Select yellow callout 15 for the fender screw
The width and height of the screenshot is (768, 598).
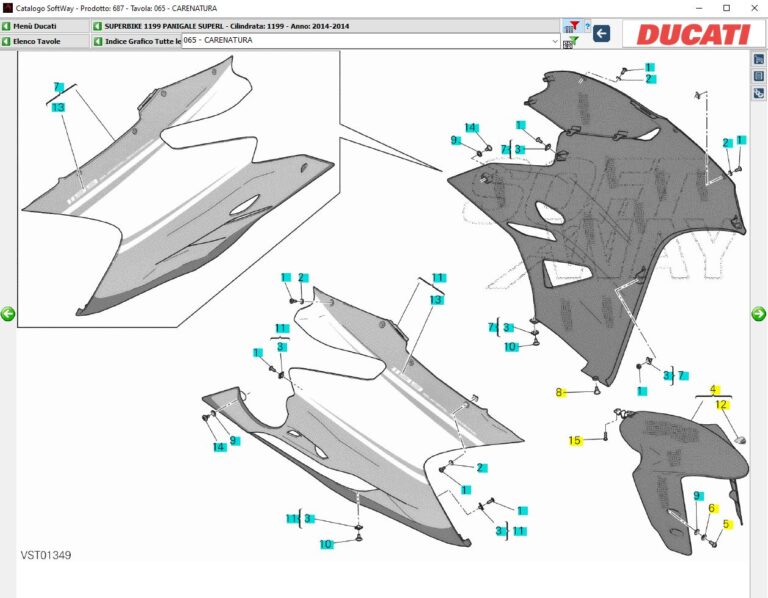[x=575, y=441]
